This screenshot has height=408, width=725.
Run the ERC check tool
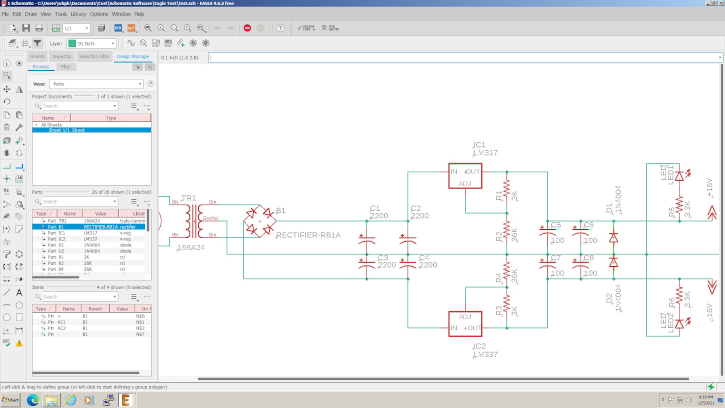pyautogui.click(x=6, y=343)
